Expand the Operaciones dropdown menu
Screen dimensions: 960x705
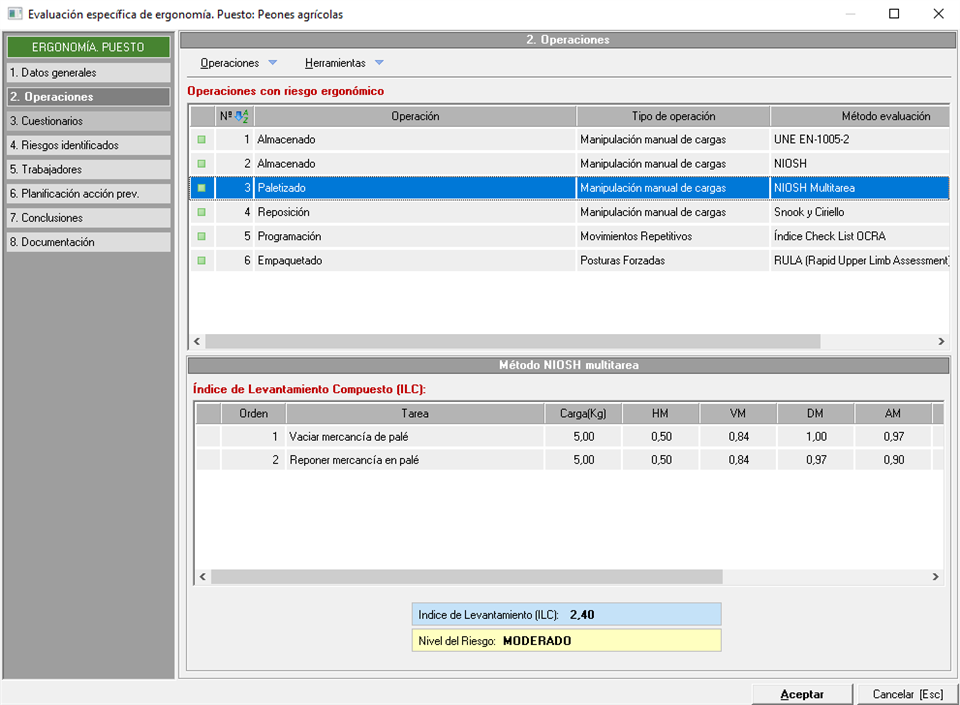[x=238, y=63]
